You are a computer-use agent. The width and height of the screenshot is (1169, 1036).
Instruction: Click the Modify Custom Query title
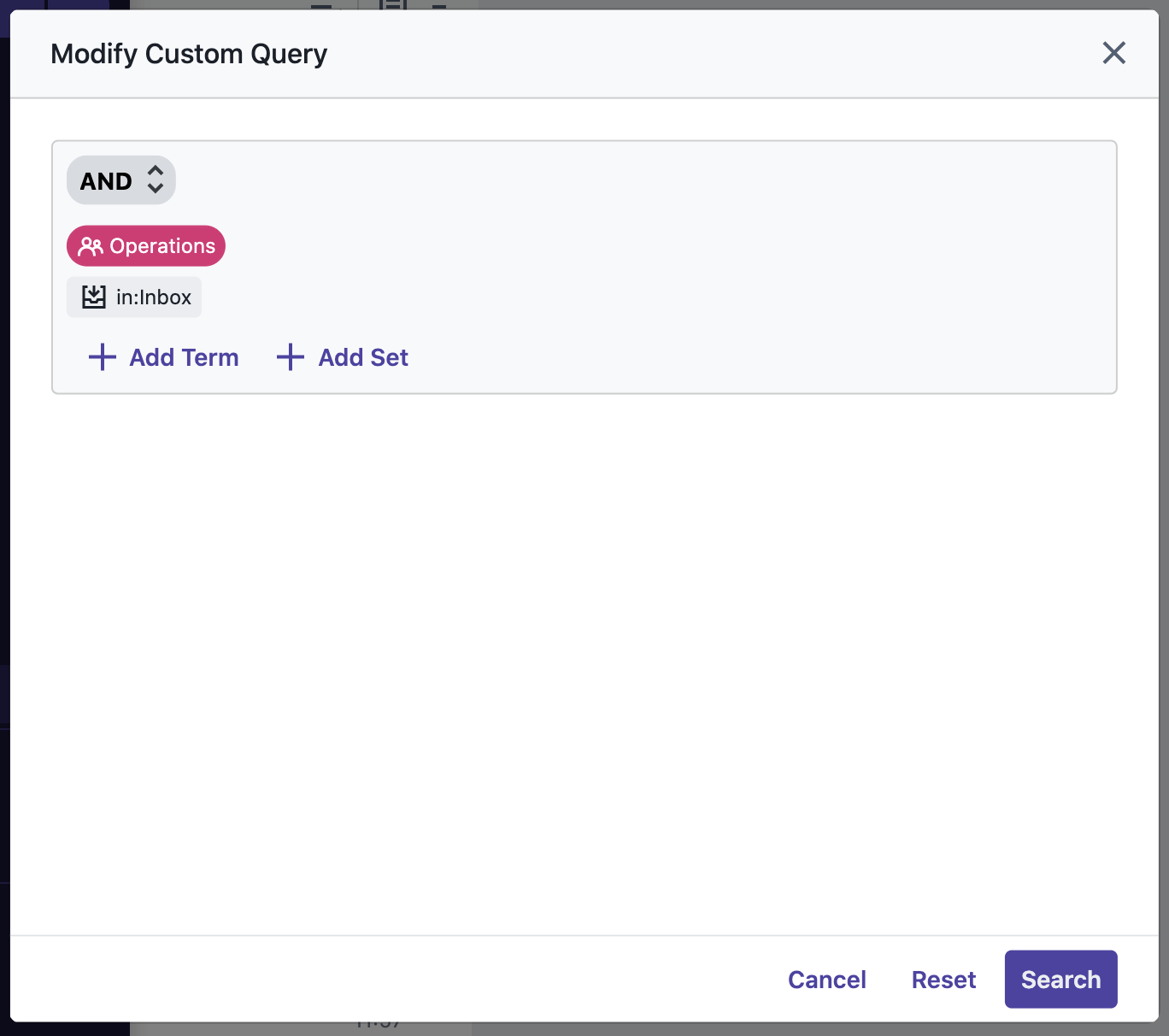click(x=189, y=54)
